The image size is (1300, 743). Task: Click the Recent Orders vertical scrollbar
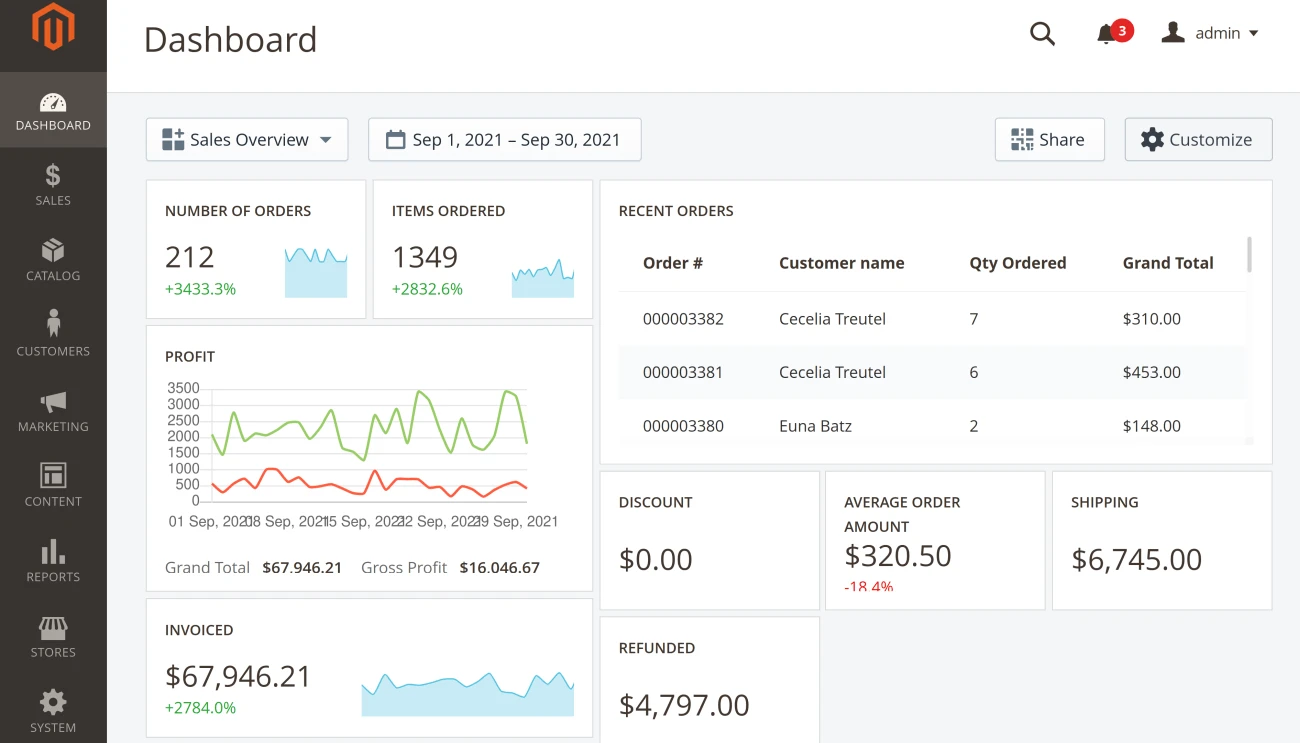[x=1249, y=255]
